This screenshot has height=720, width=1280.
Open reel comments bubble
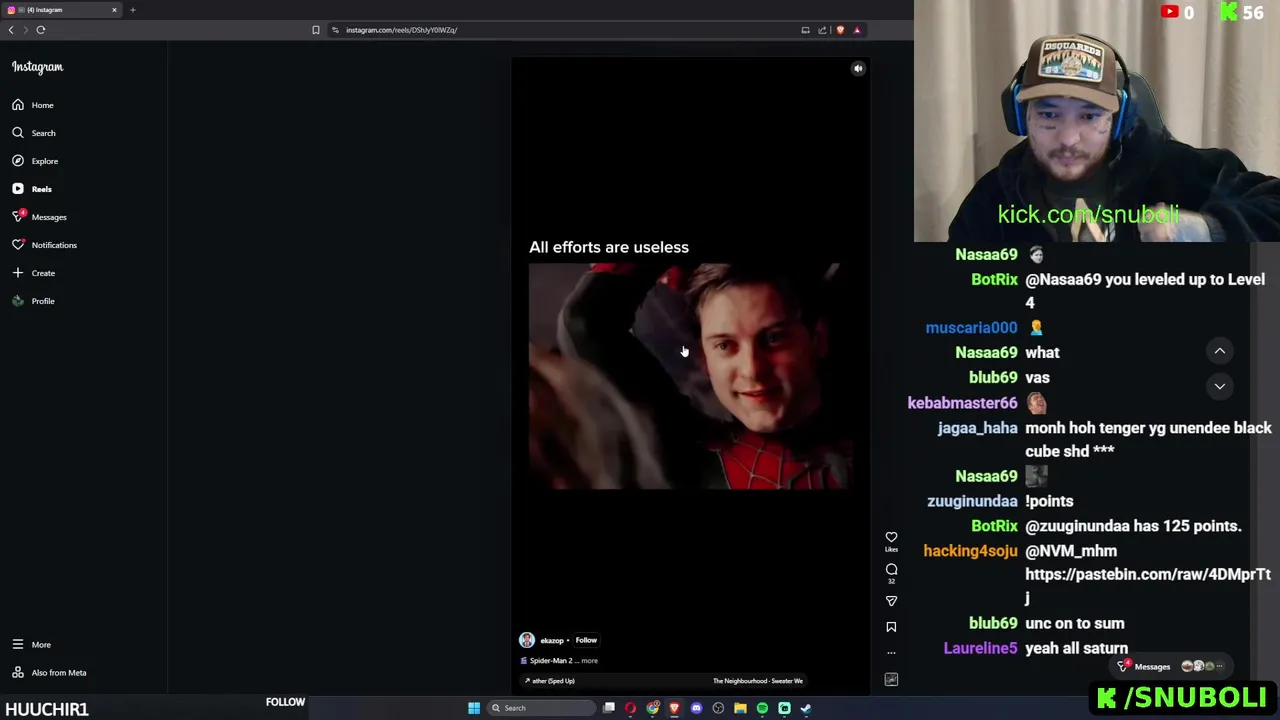[x=891, y=570]
